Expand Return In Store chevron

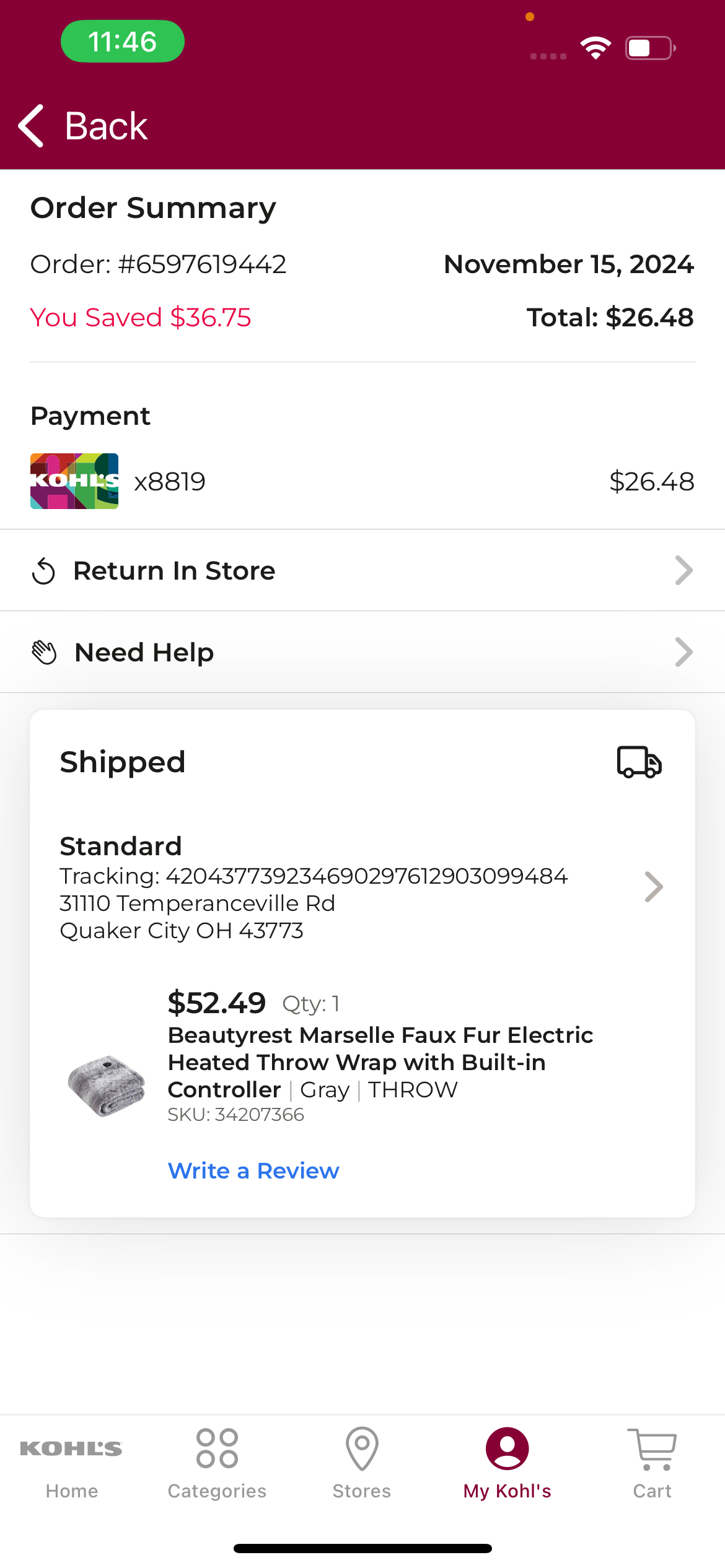[x=683, y=570]
